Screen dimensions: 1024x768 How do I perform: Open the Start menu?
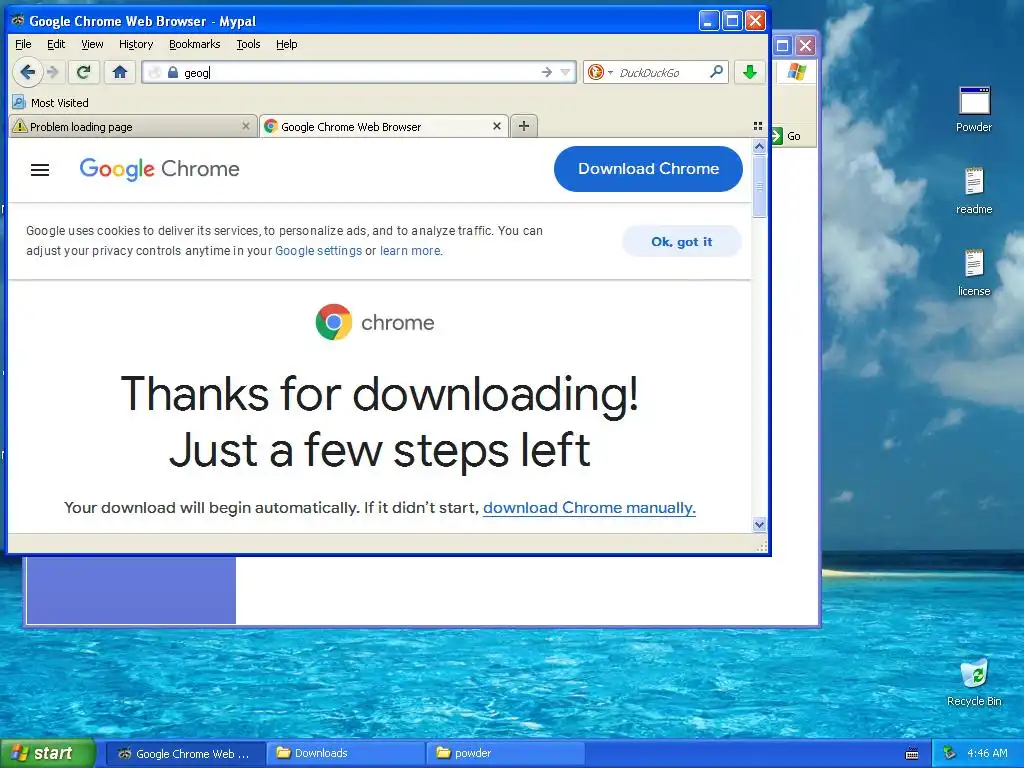[x=48, y=754]
